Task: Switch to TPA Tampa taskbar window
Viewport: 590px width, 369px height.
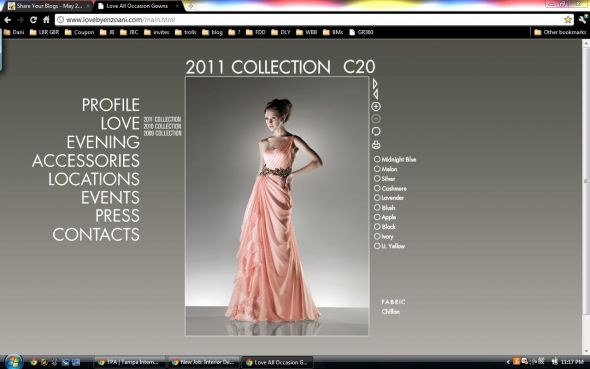Action: 129,362
